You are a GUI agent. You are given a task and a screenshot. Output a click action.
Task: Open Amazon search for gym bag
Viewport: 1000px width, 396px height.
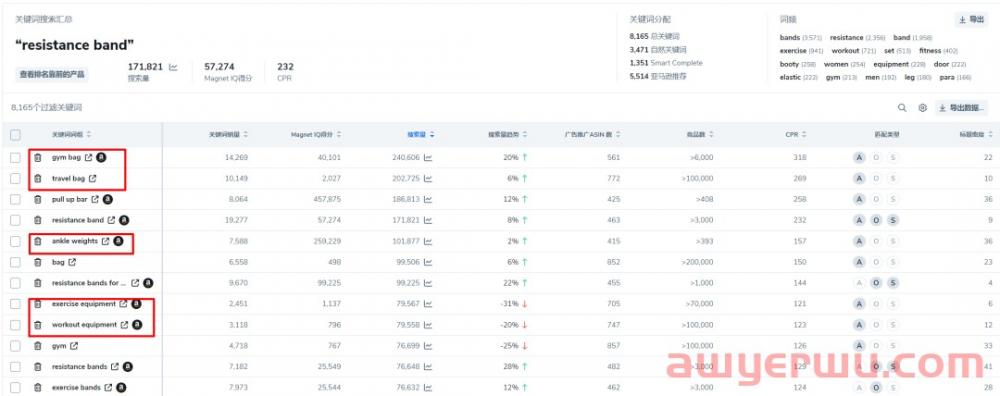[101, 158]
